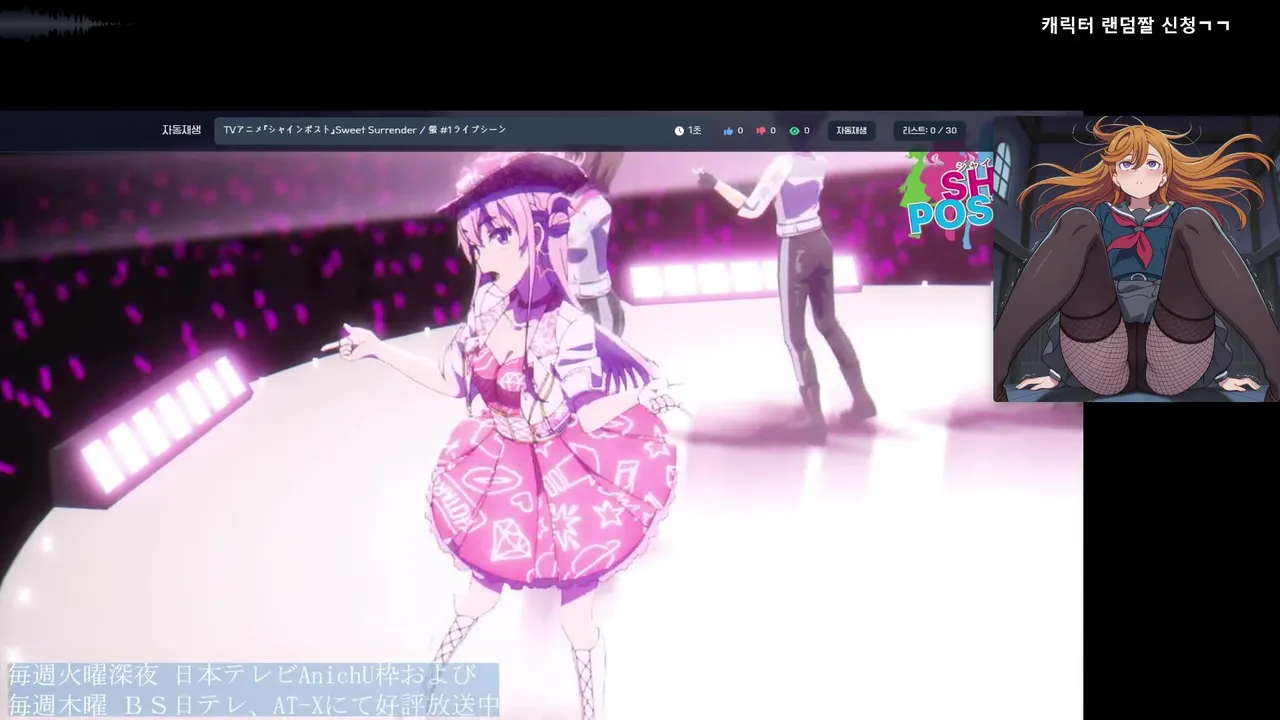Click the red thumbs-down dislike icon
The width and height of the screenshot is (1280, 720).
coord(761,131)
